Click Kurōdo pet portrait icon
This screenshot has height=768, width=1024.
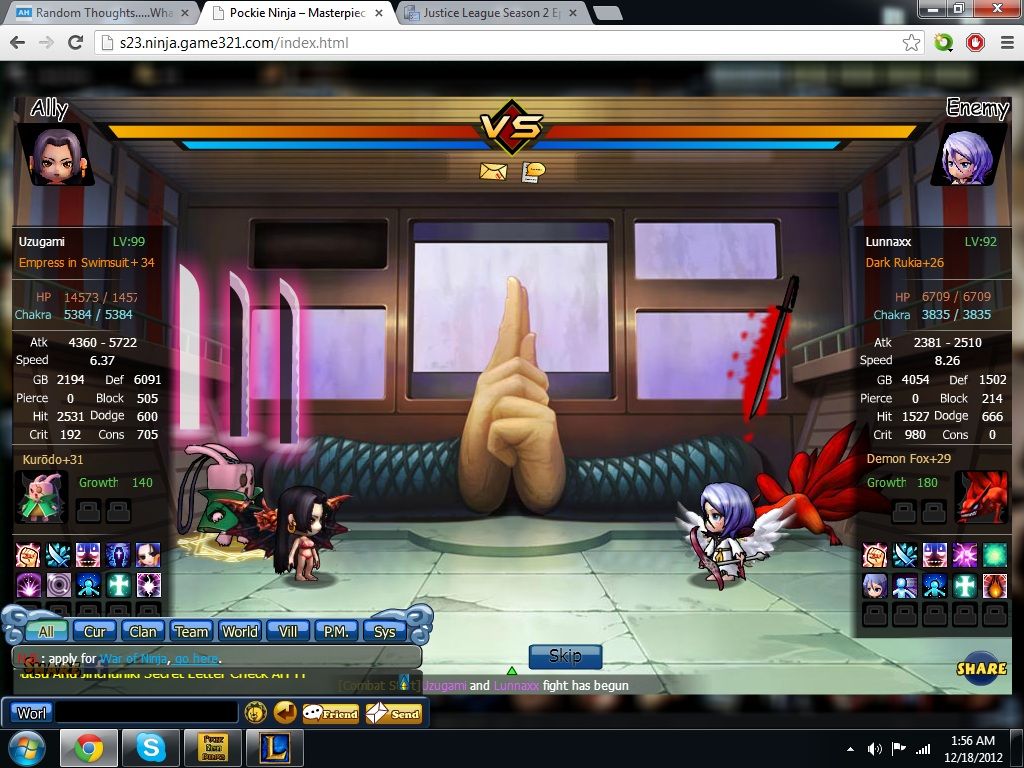pyautogui.click(x=41, y=498)
